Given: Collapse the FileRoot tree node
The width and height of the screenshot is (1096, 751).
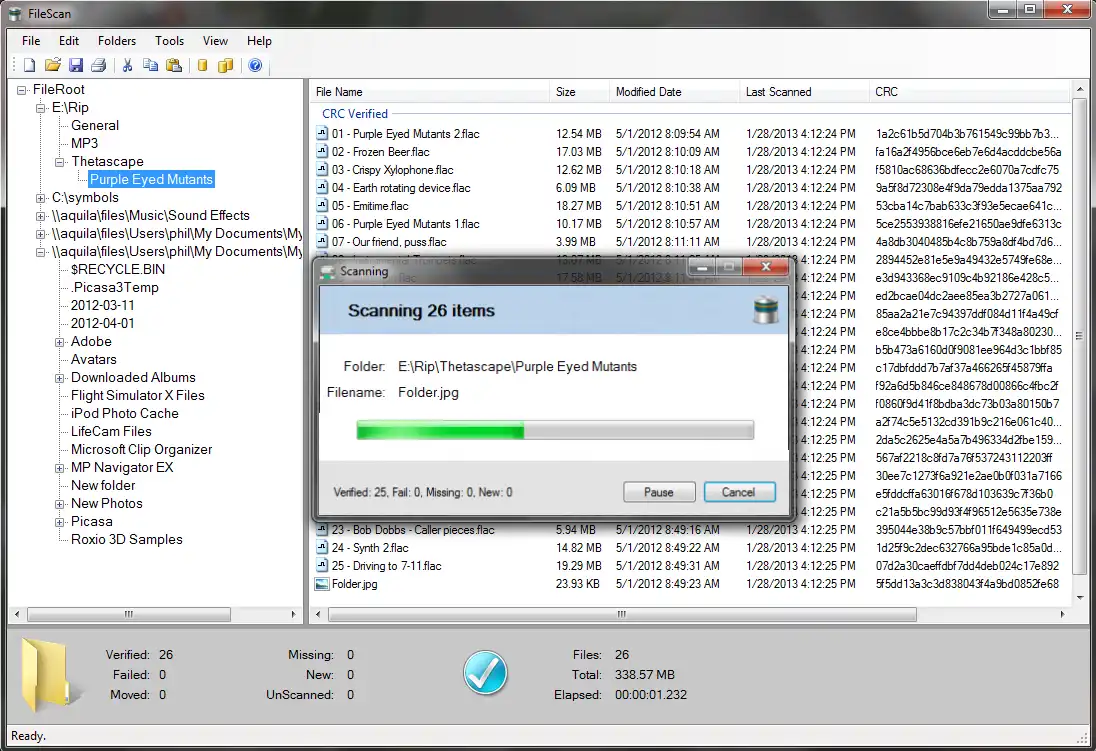Looking at the screenshot, I should (22, 90).
